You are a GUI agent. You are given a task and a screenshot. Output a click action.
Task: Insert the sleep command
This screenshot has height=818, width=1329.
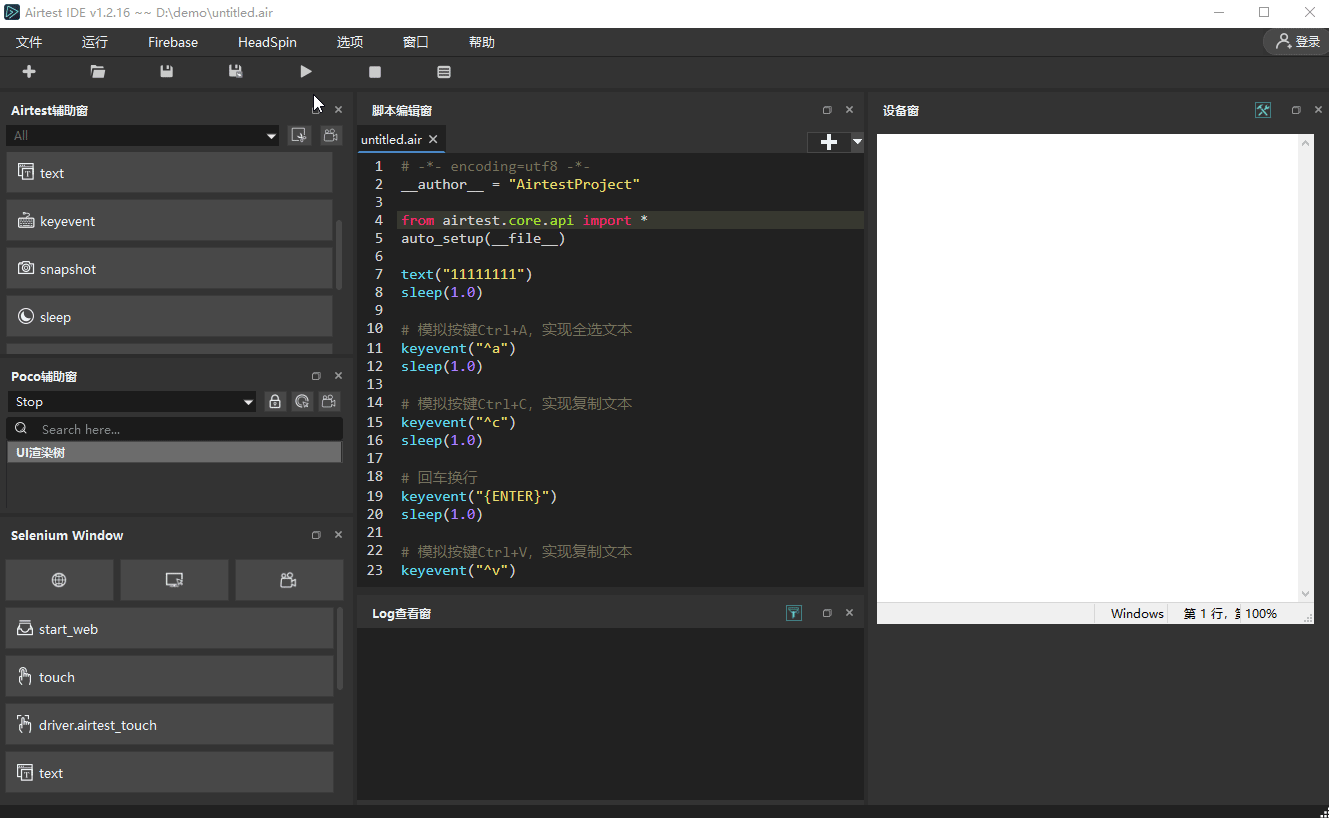[x=169, y=317]
